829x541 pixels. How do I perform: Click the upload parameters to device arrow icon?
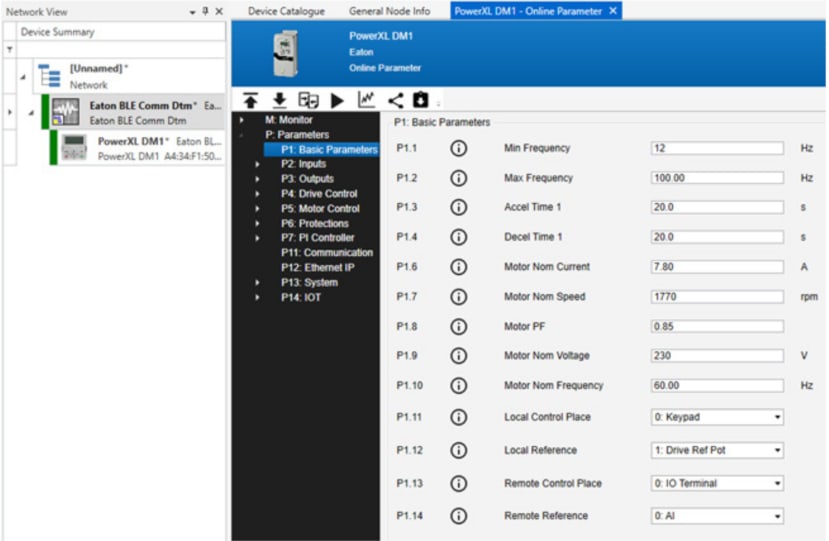[251, 100]
